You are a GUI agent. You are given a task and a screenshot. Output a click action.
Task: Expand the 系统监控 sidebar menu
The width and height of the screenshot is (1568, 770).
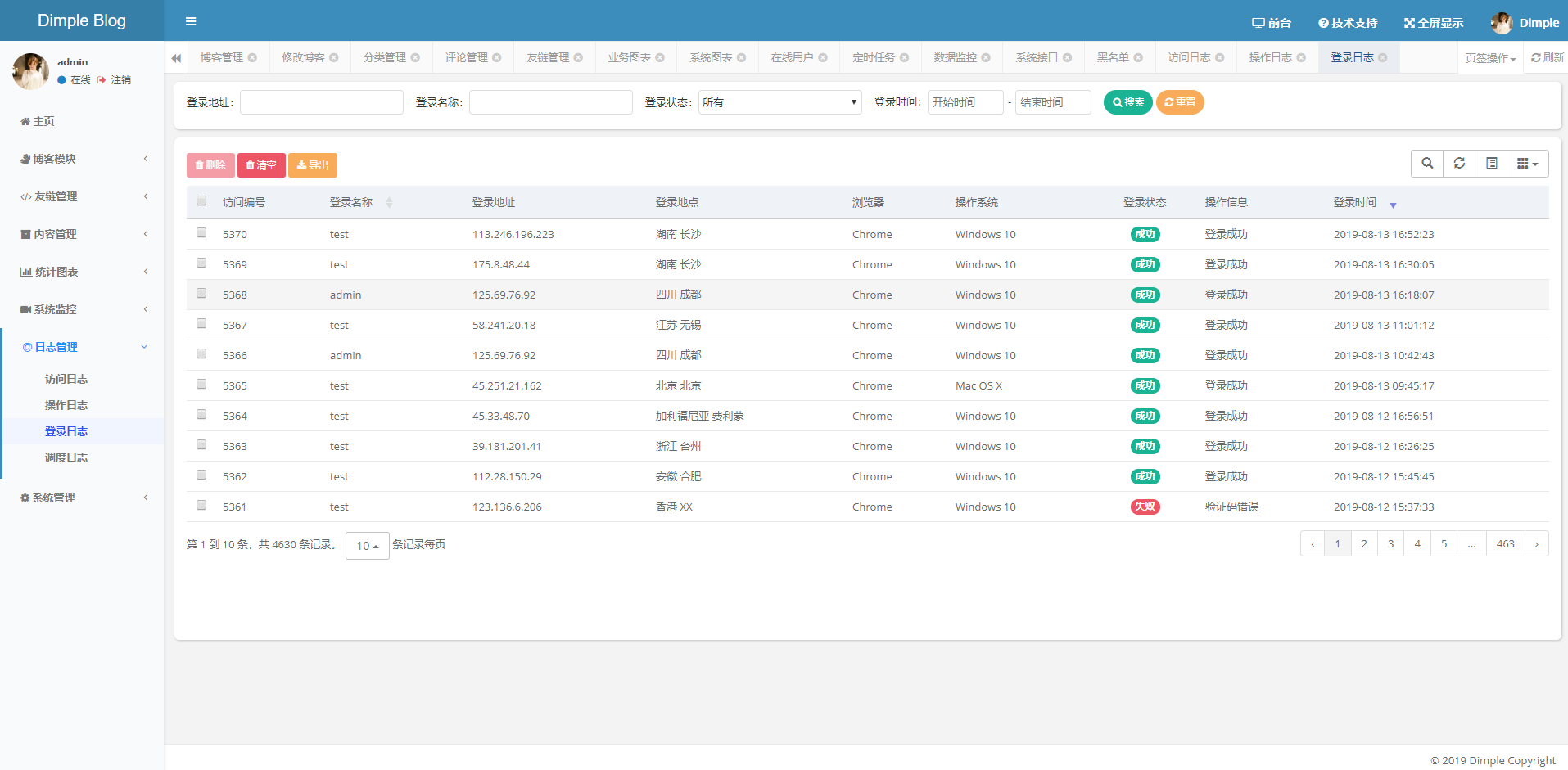(82, 309)
